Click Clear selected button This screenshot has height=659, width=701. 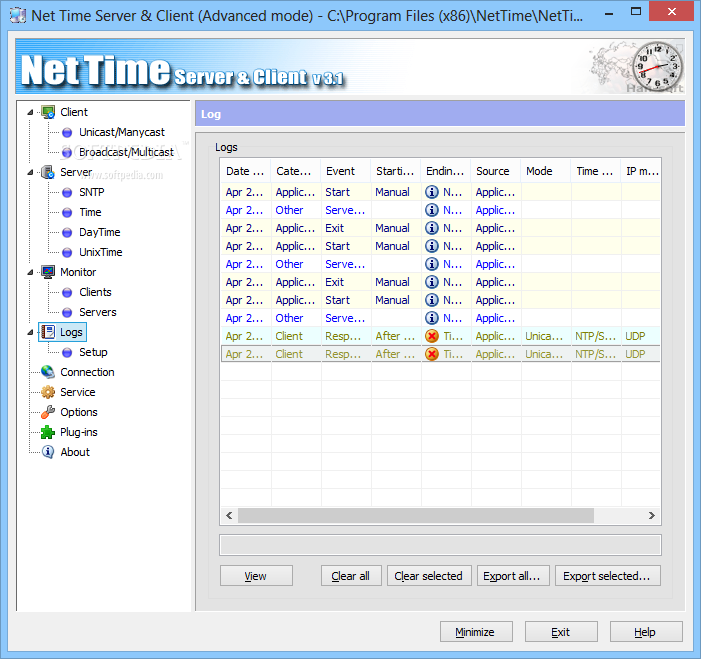429,576
